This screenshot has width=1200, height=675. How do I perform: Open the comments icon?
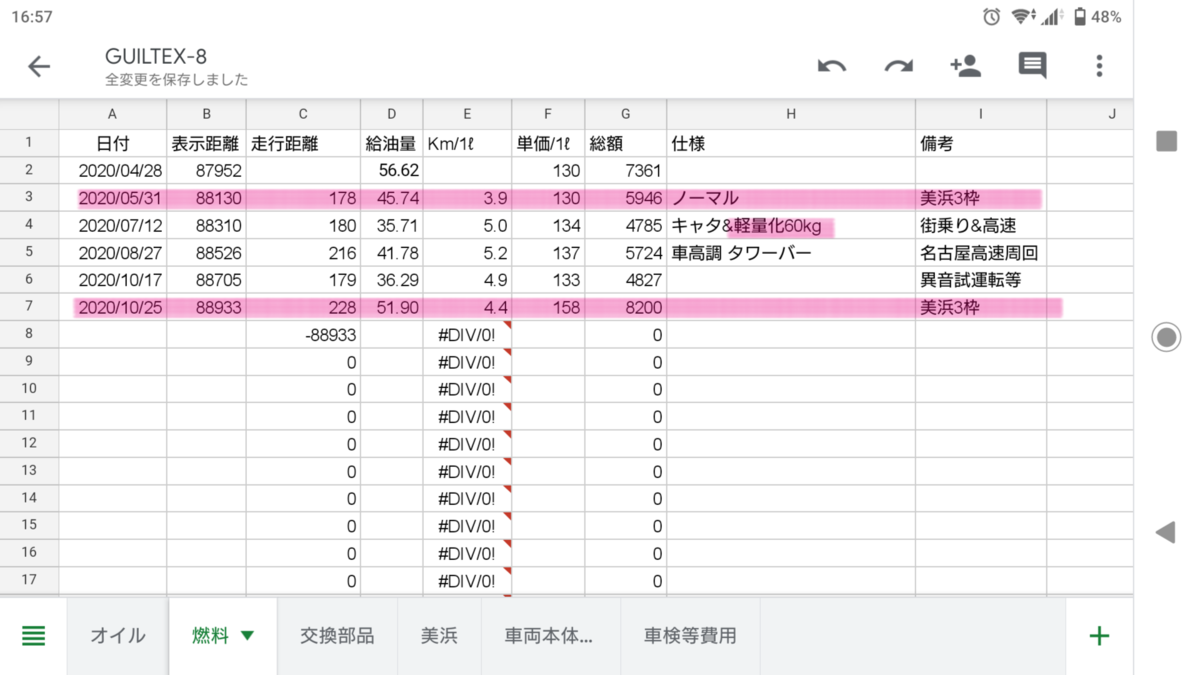[1032, 67]
